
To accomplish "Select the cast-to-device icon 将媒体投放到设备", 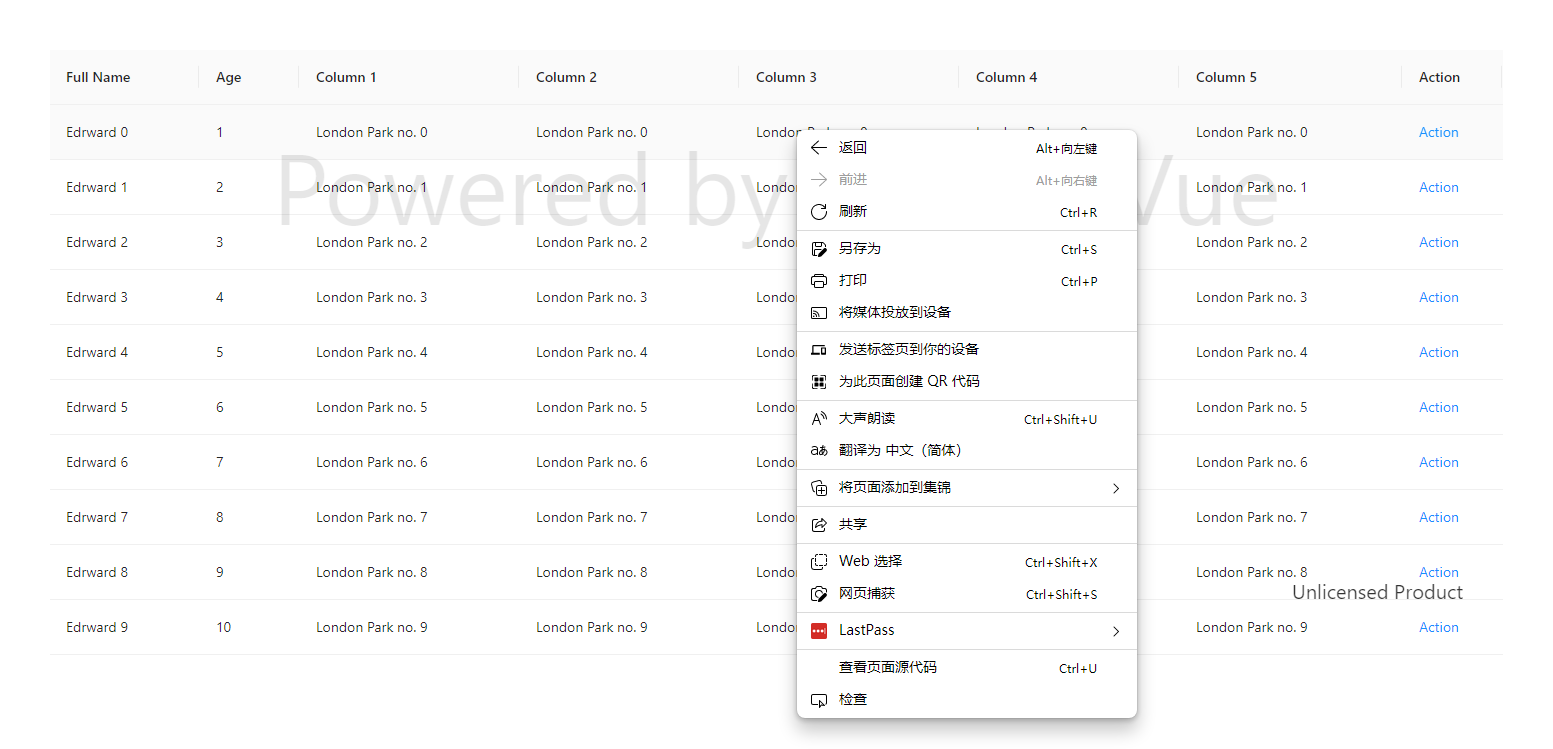I will 819,312.
